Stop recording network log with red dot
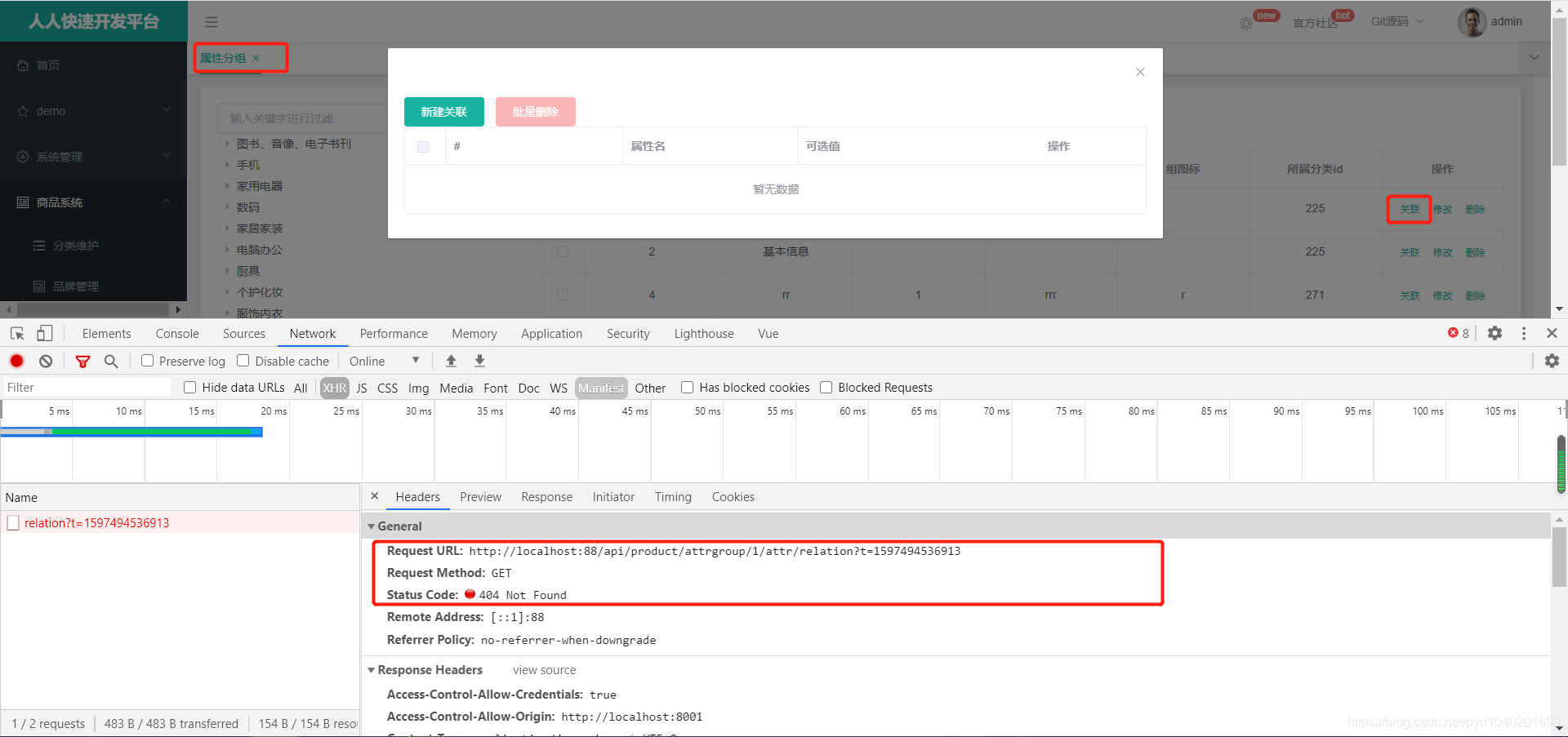 click(17, 361)
